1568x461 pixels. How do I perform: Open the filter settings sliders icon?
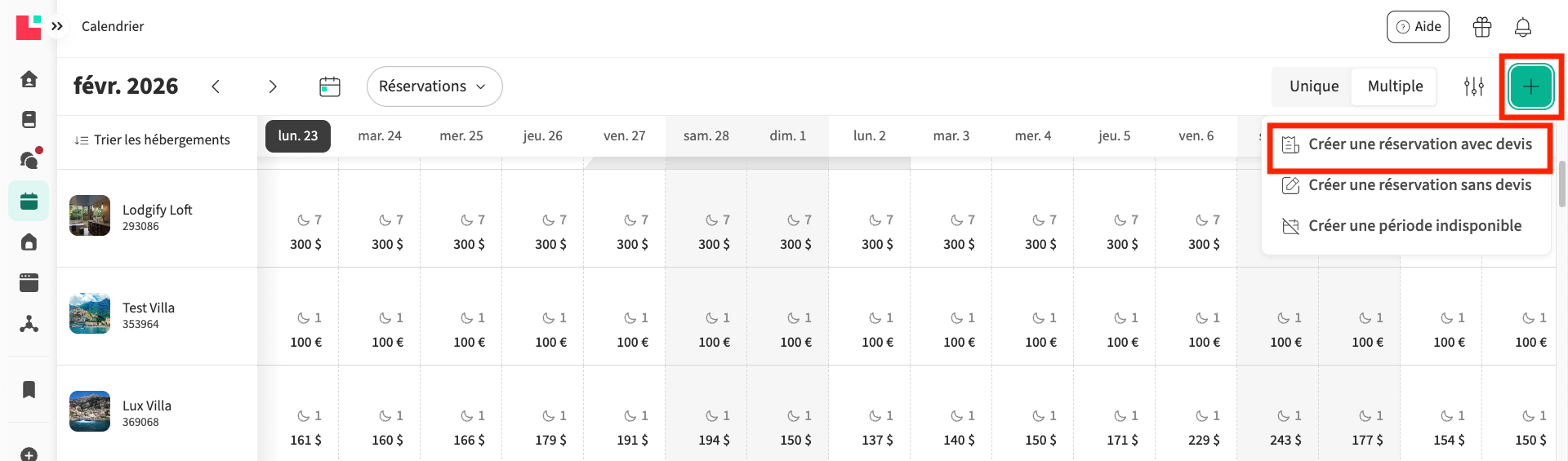pyautogui.click(x=1473, y=86)
